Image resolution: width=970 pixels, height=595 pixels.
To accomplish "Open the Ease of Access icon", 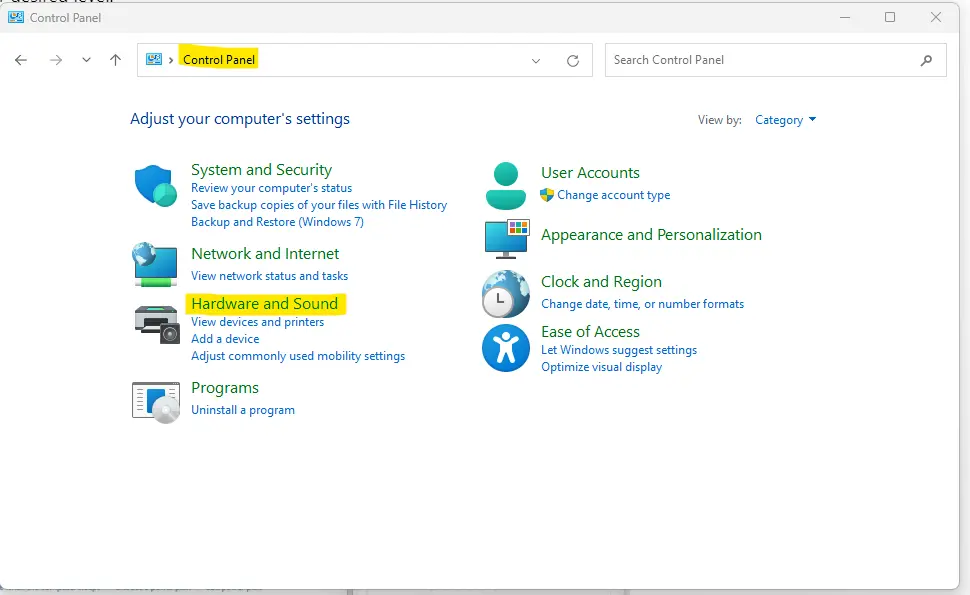I will 506,348.
